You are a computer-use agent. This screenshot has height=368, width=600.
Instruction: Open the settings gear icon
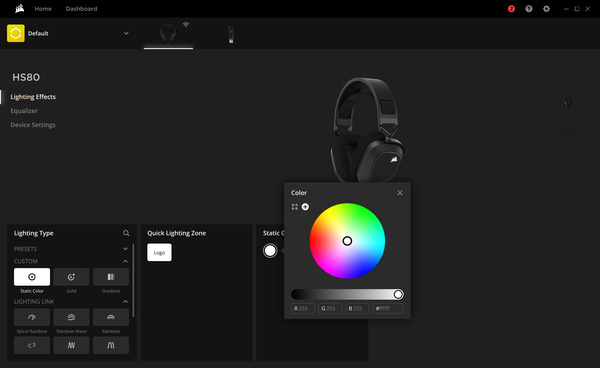click(x=546, y=9)
